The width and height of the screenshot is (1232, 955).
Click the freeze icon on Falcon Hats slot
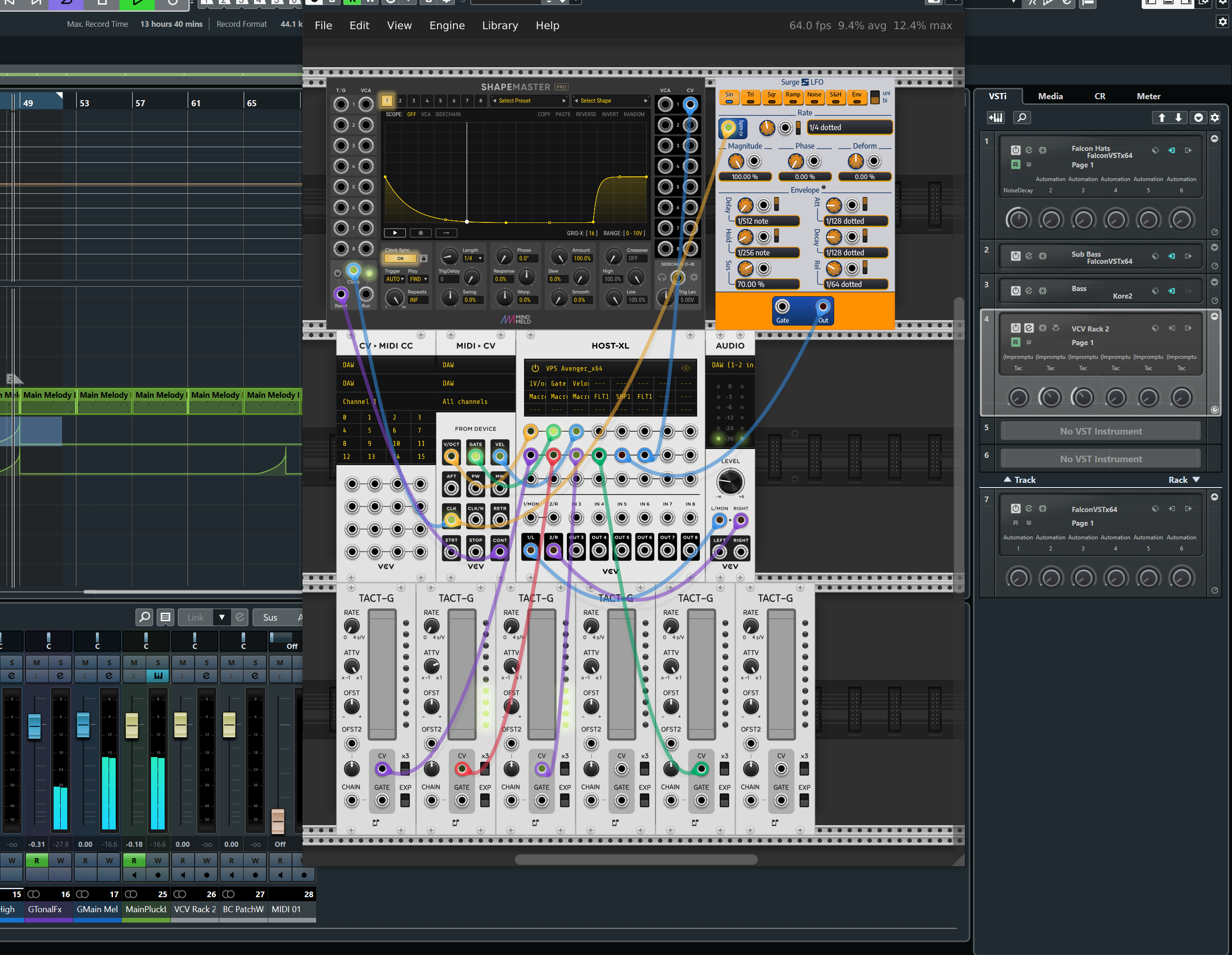point(1042,150)
